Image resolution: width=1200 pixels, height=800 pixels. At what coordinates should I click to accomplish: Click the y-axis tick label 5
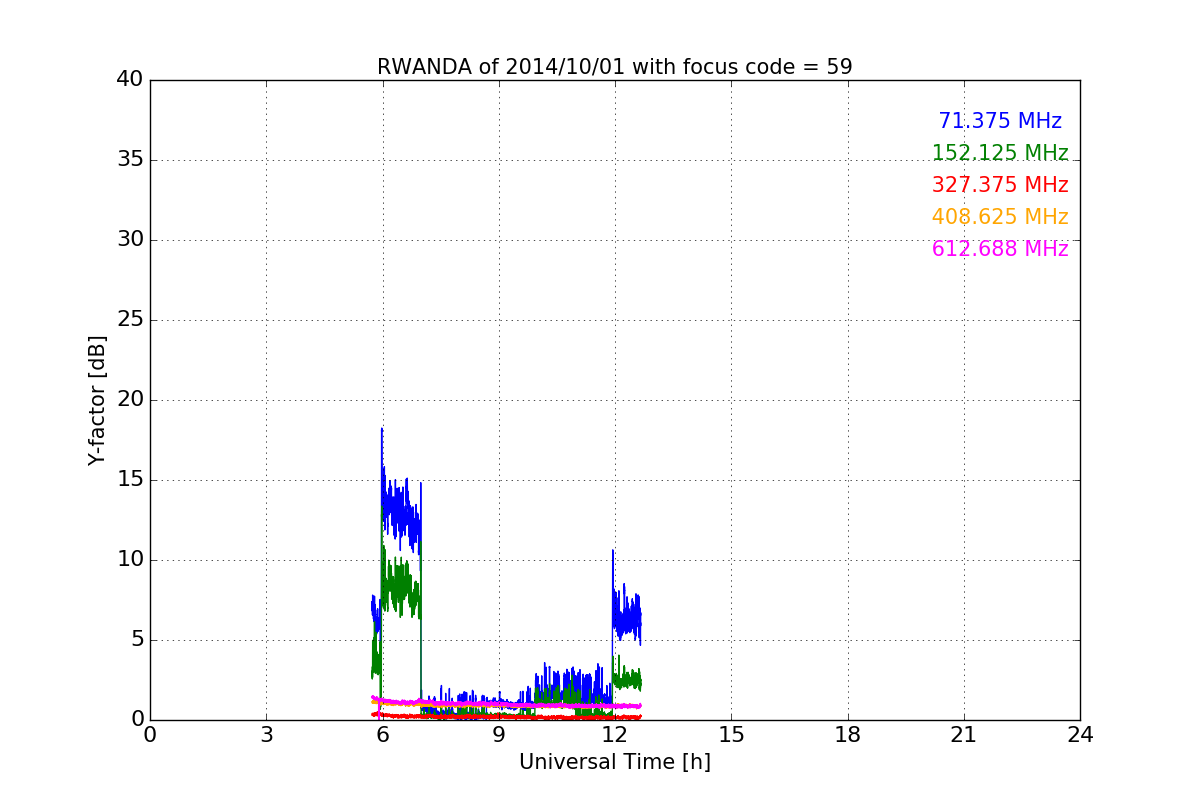pos(136,640)
